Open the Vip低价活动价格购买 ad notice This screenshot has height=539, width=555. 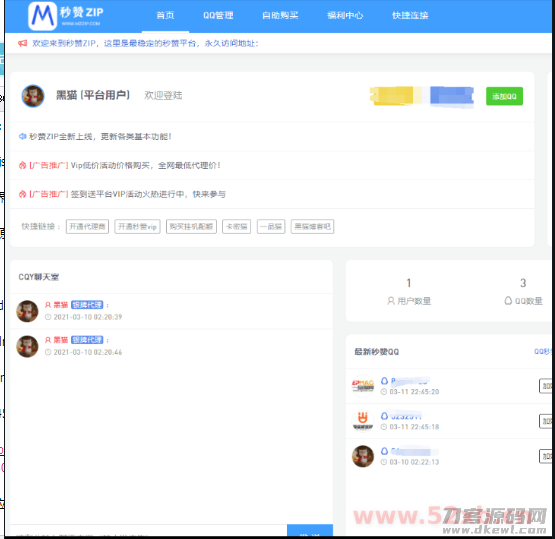coord(145,165)
